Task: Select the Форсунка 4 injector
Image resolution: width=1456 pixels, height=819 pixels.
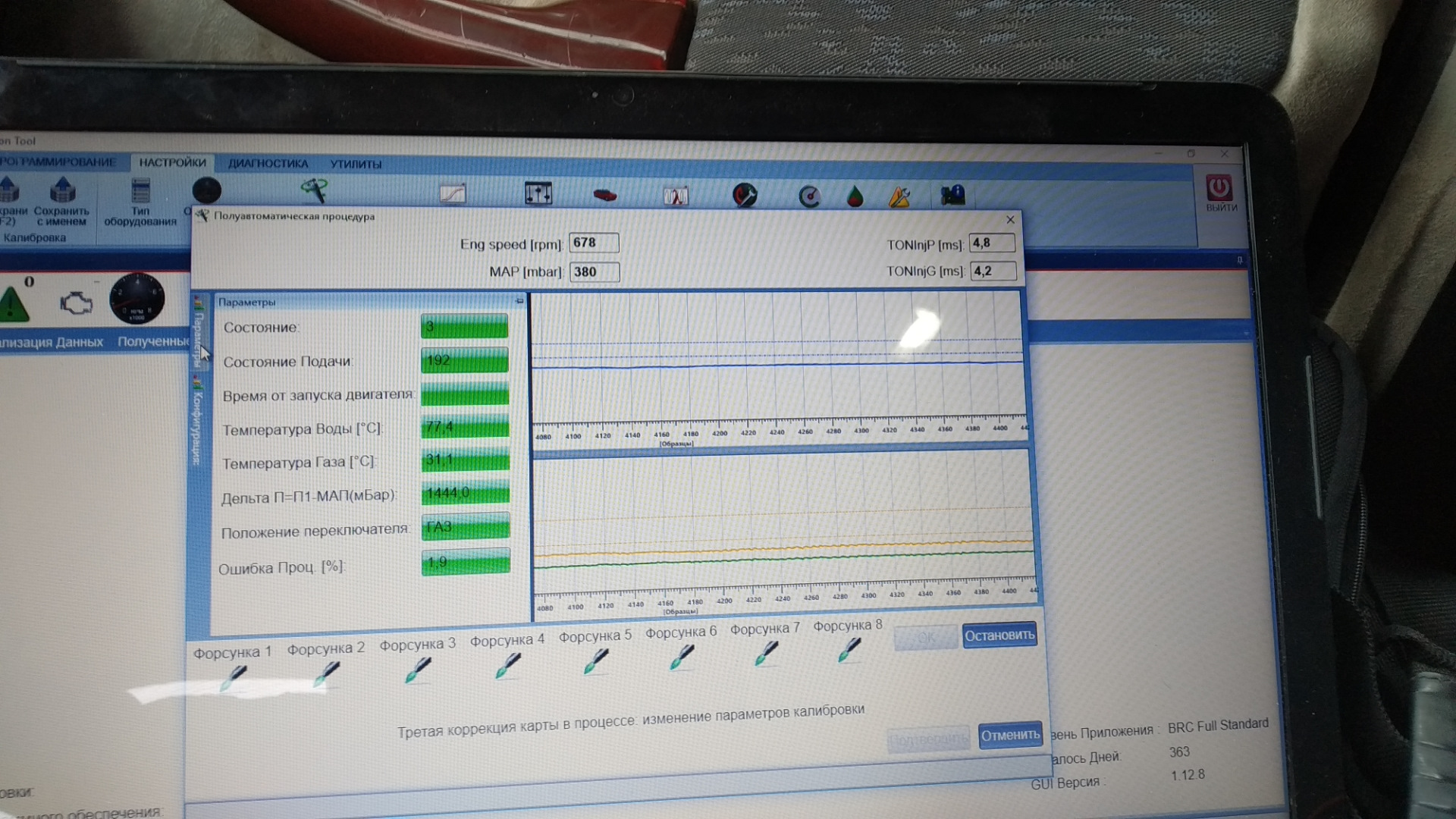Action: coord(507,665)
